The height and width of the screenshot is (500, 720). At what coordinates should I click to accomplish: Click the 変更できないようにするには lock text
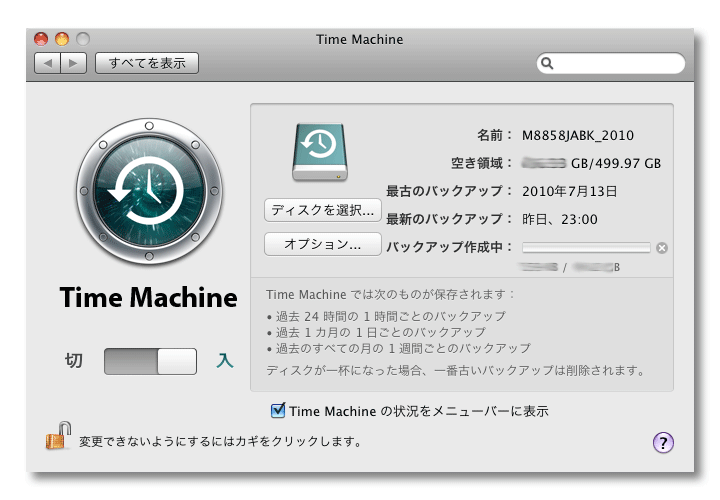coord(220,441)
